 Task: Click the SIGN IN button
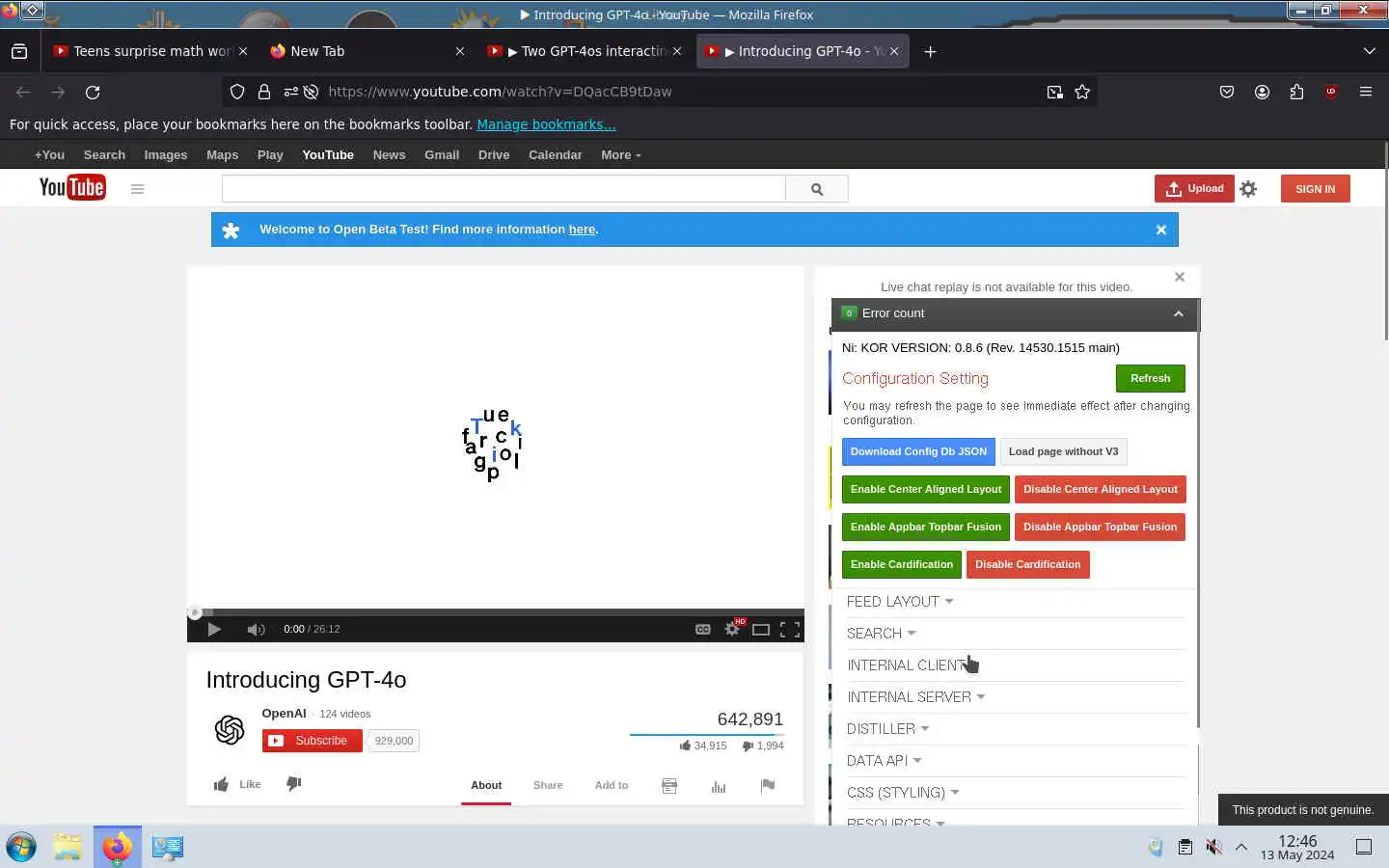(x=1315, y=189)
